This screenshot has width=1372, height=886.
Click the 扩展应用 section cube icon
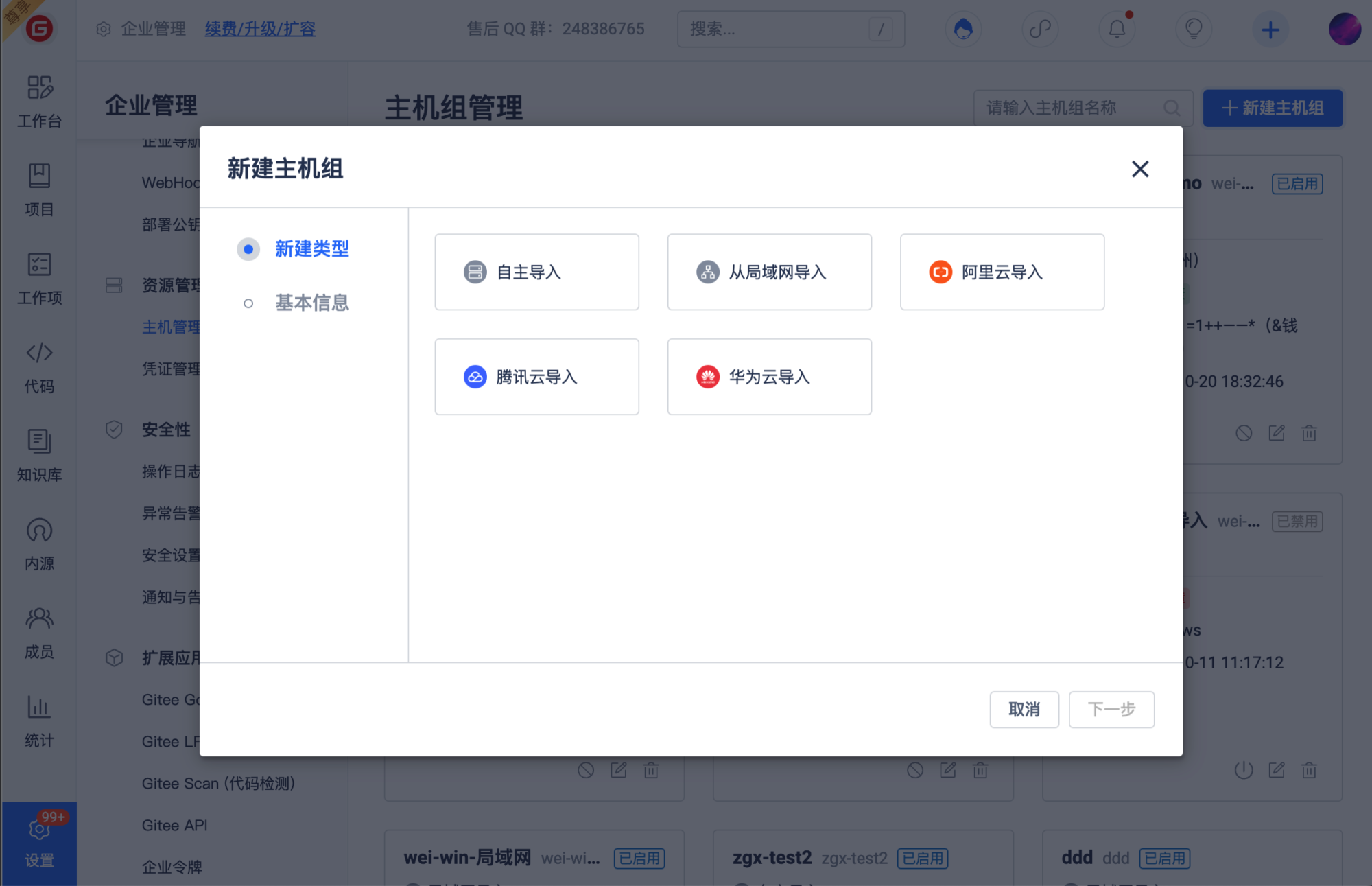click(x=114, y=657)
